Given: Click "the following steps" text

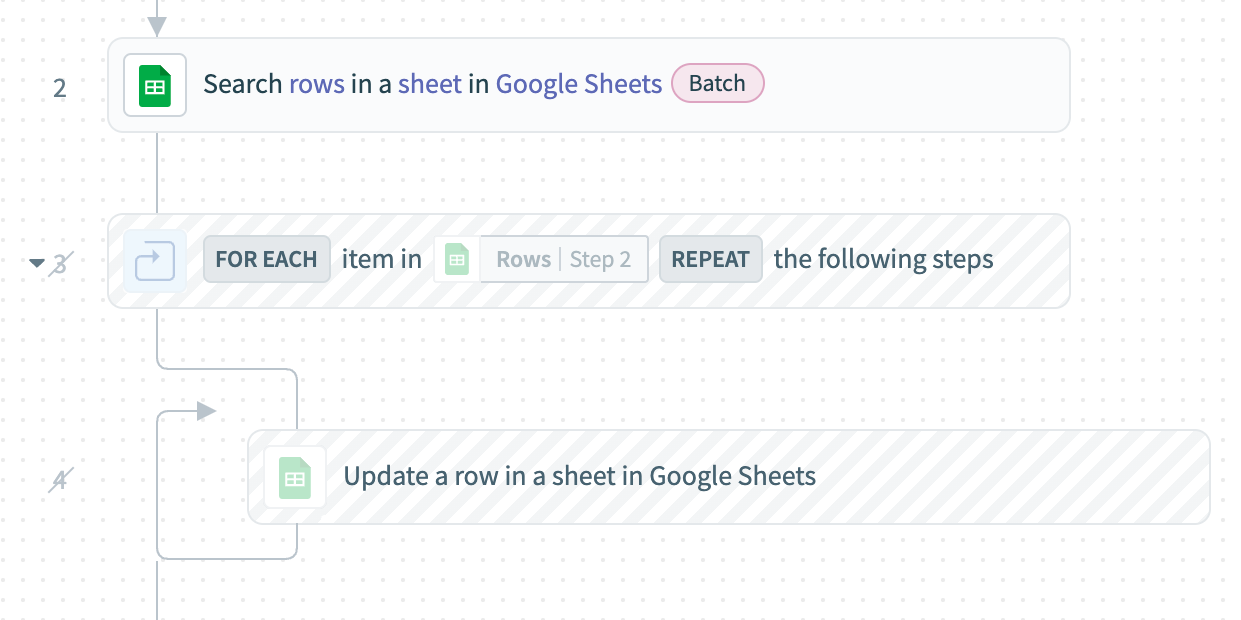Looking at the screenshot, I should point(883,260).
